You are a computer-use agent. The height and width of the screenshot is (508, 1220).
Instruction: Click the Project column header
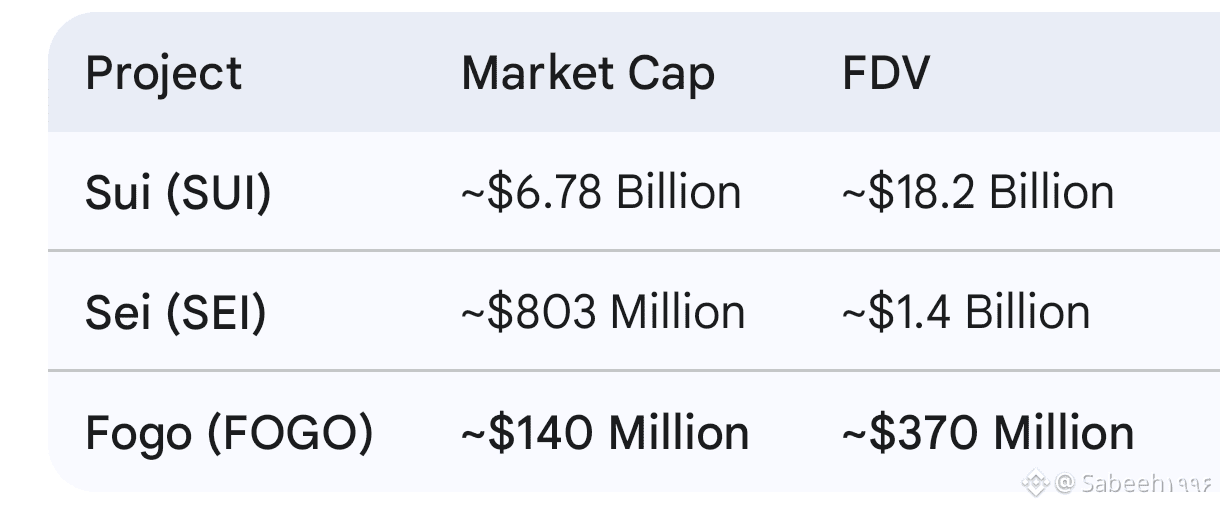[164, 74]
